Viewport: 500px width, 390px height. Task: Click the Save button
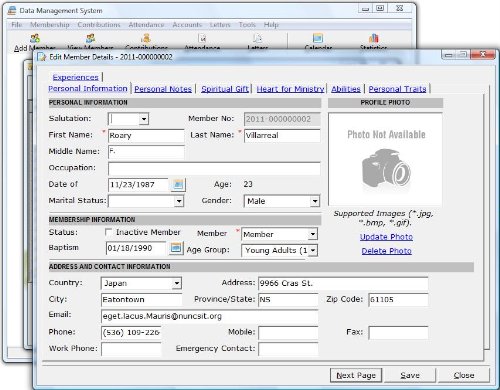(410, 376)
